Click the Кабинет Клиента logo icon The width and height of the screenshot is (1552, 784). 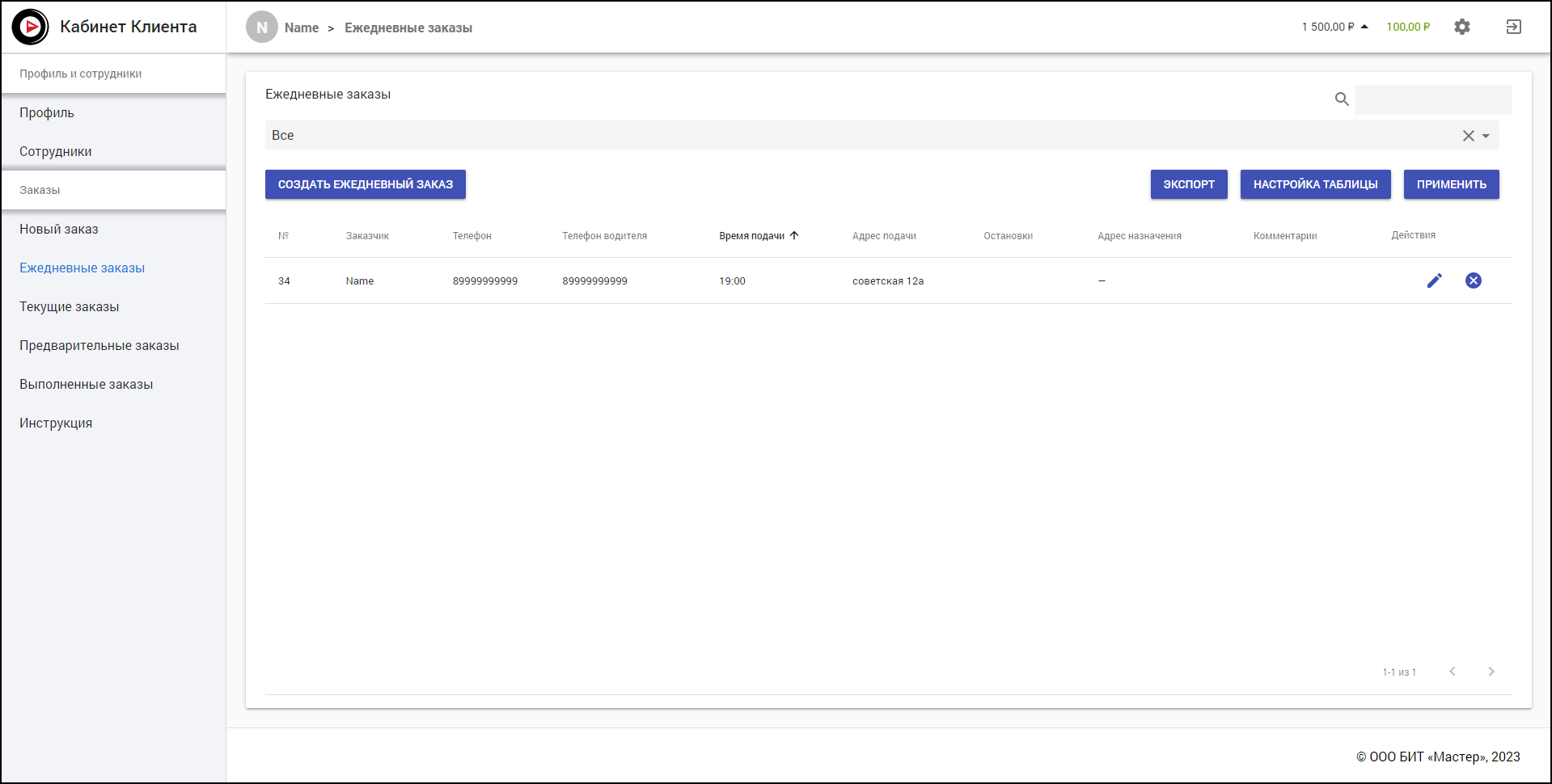(31, 27)
